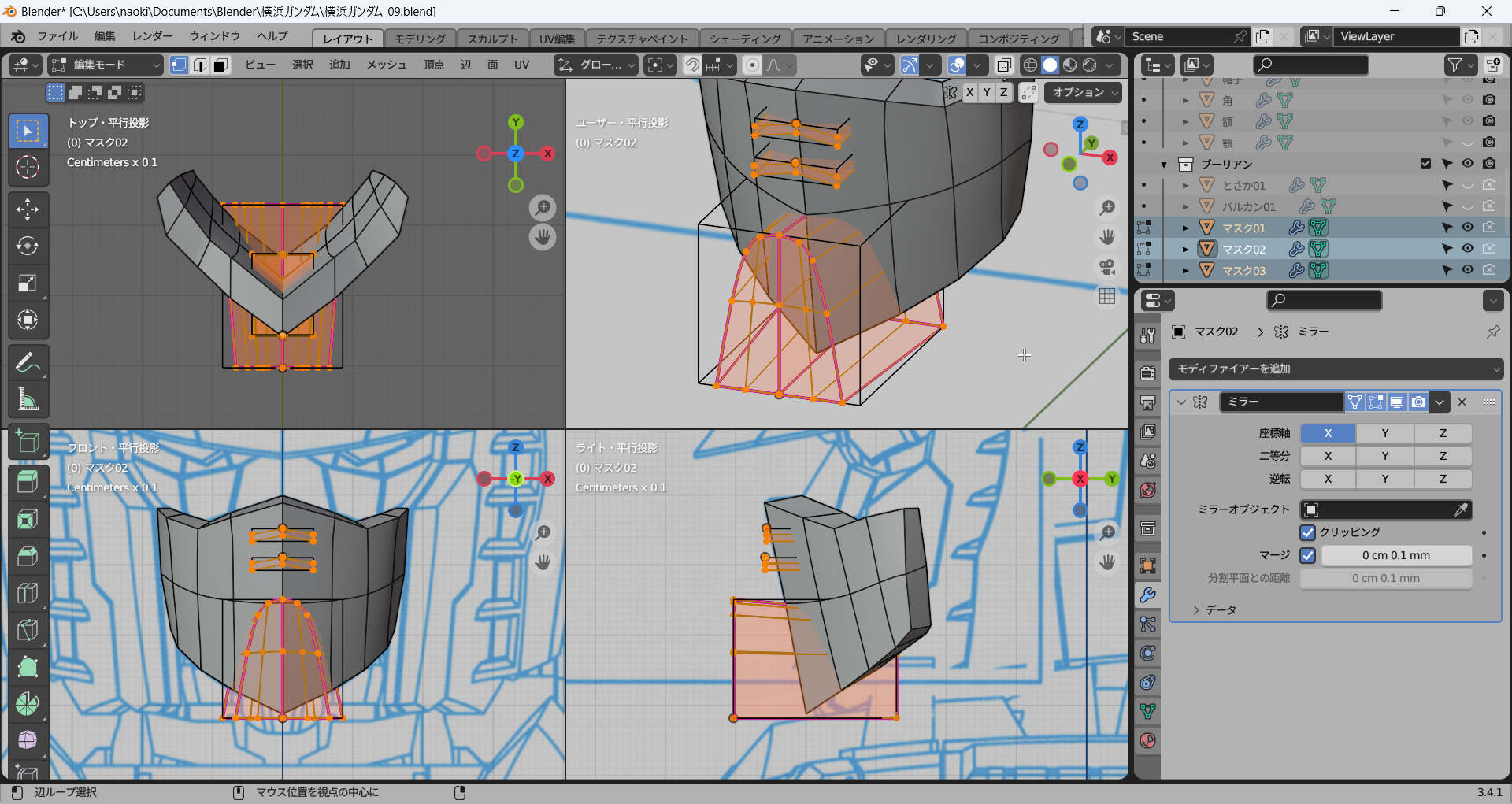This screenshot has height=804, width=1512.
Task: Switch to face select mode
Action: coord(221,65)
